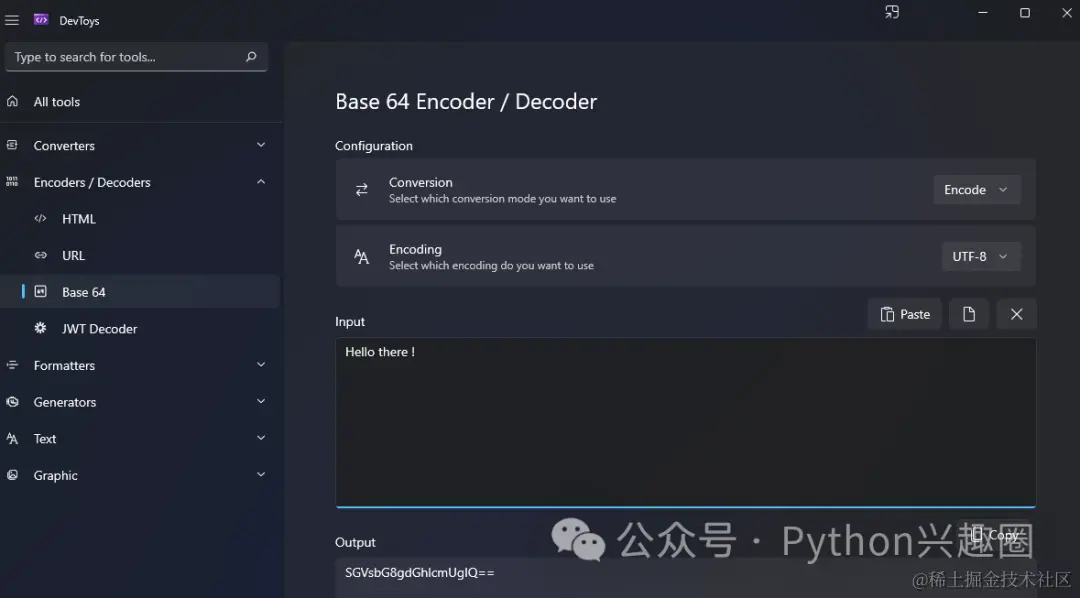
Task: Open the UTF-8 encoding dropdown
Action: (981, 256)
